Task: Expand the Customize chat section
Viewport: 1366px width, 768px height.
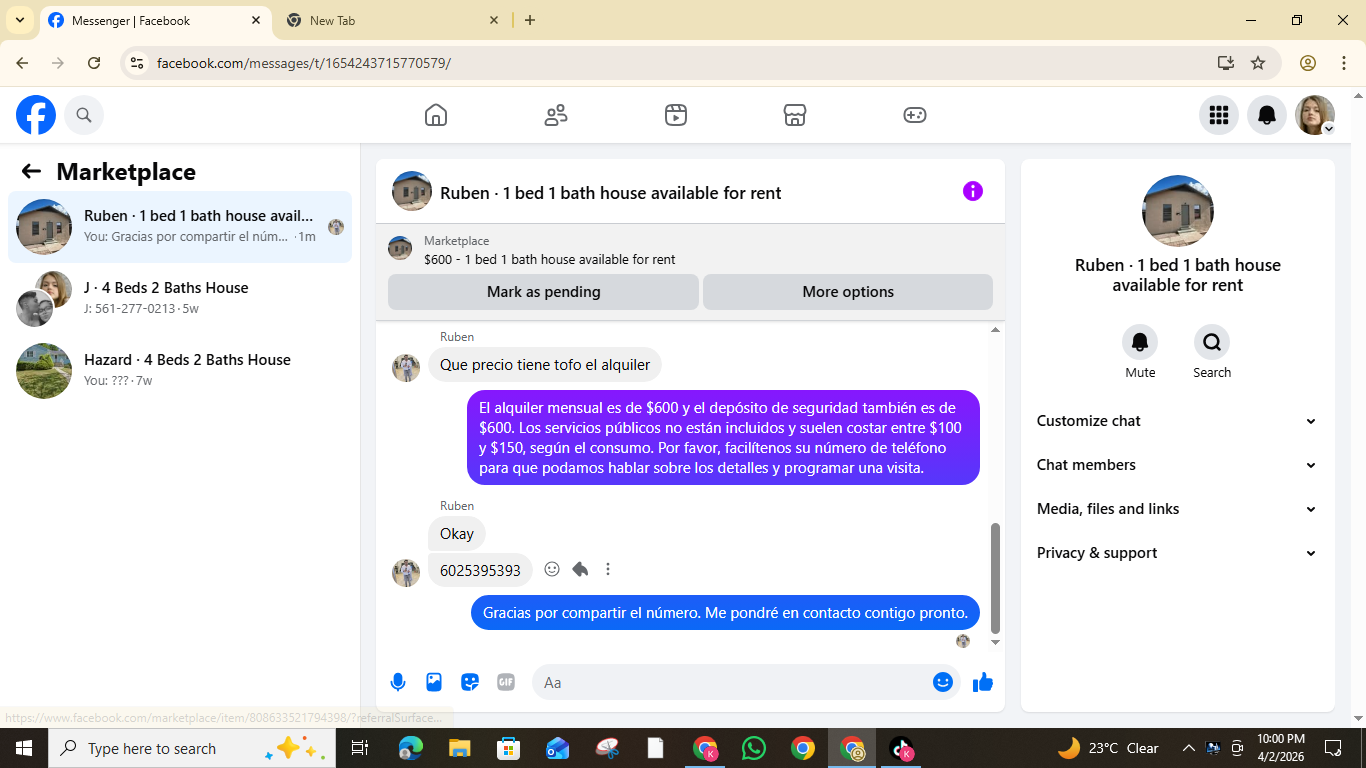Action: click(x=1177, y=421)
